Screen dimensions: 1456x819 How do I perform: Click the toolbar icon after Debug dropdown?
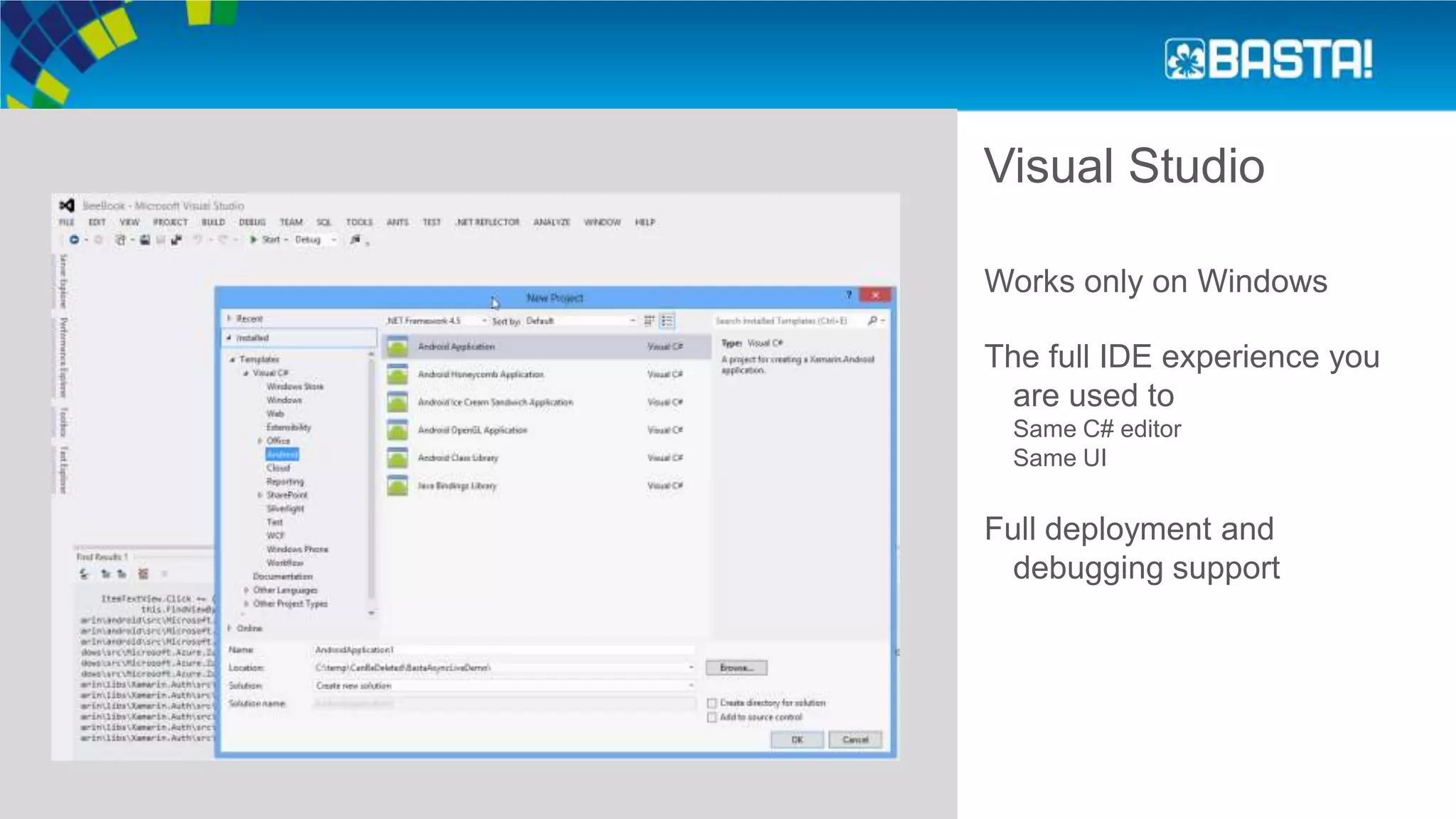point(355,240)
